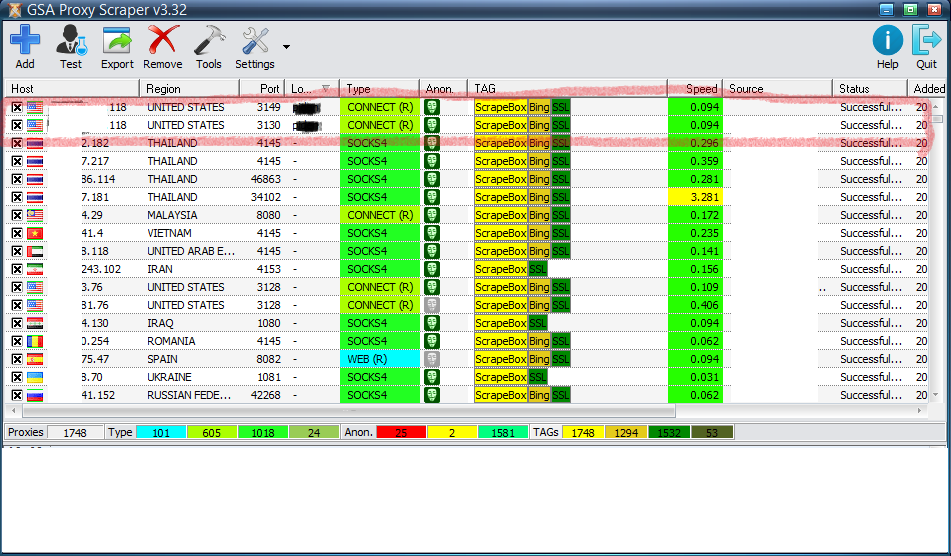Click the Add proxy plus icon
The image size is (951, 556).
25,41
